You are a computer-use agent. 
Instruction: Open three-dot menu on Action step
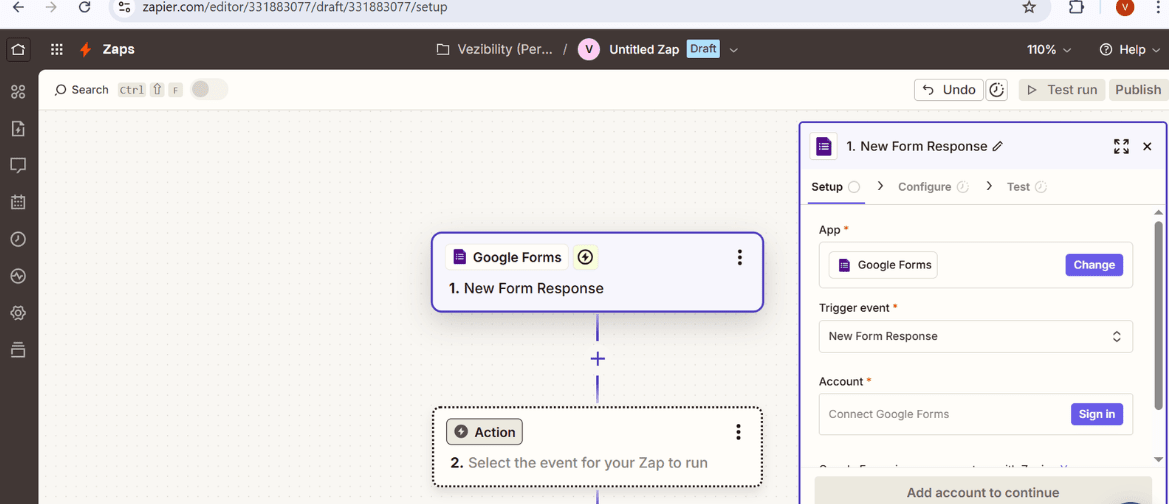click(738, 432)
